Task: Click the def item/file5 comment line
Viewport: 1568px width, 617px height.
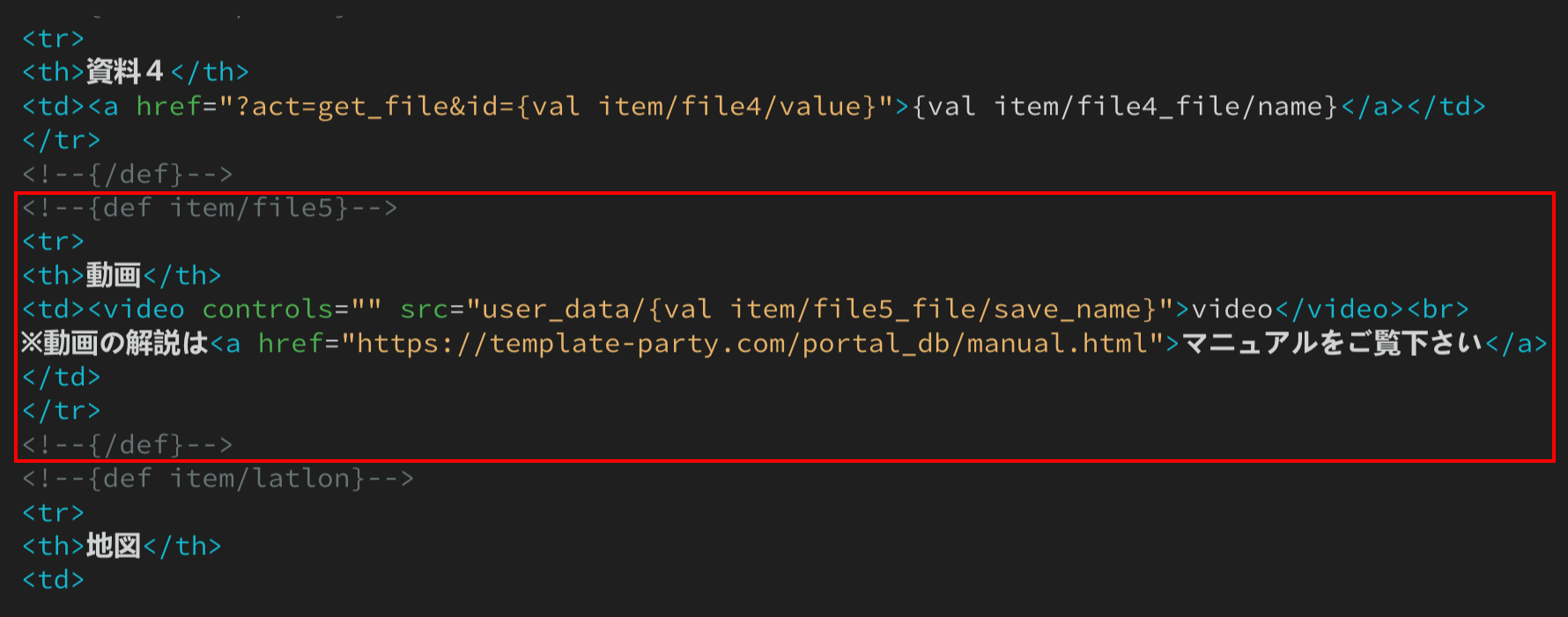Action: point(210,208)
